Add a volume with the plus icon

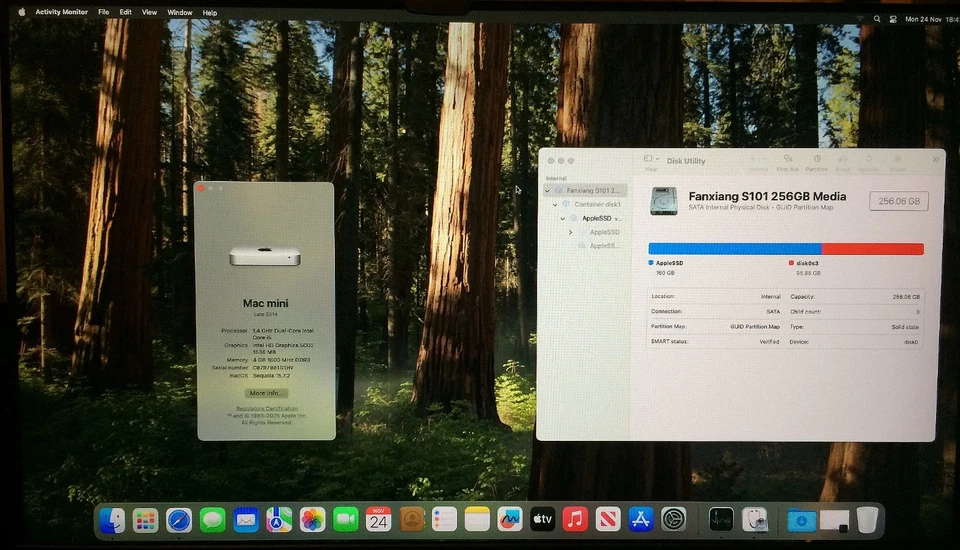pos(752,159)
